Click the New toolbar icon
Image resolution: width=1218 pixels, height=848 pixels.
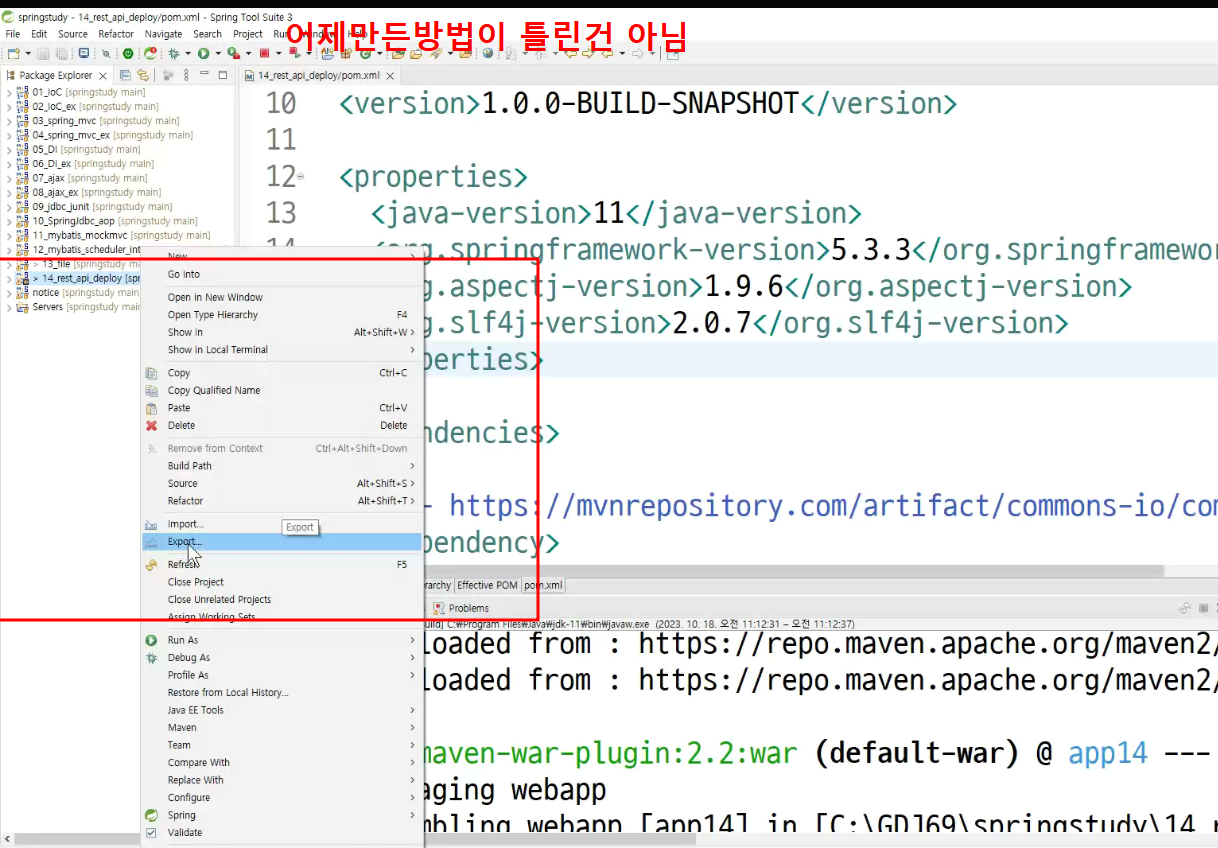pyautogui.click(x=14, y=54)
